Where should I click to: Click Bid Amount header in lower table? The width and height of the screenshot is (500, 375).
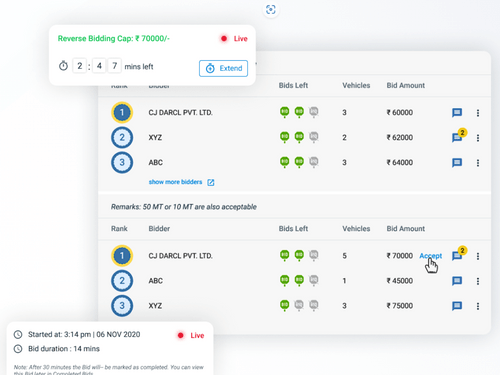pyautogui.click(x=406, y=229)
